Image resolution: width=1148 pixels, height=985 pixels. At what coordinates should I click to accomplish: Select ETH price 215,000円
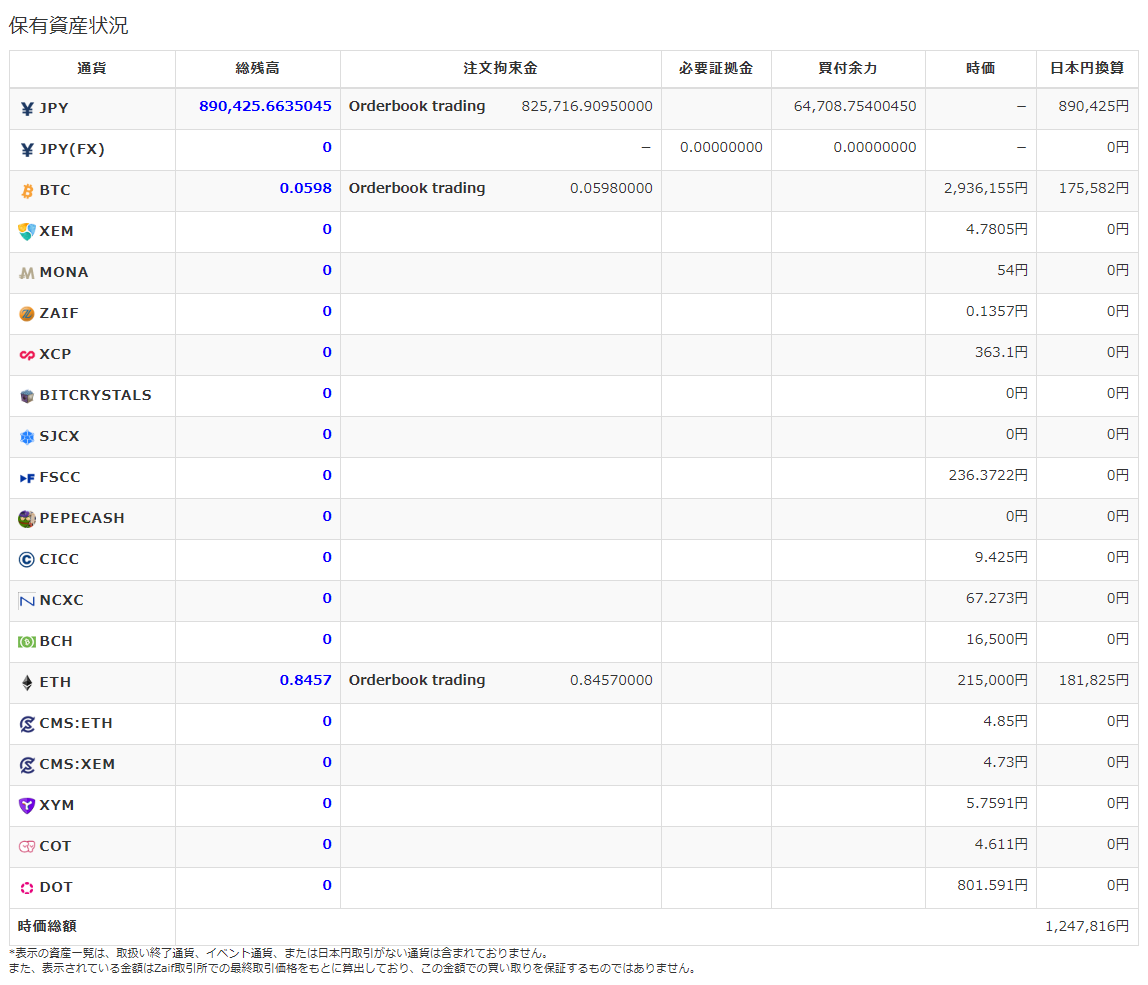point(992,680)
